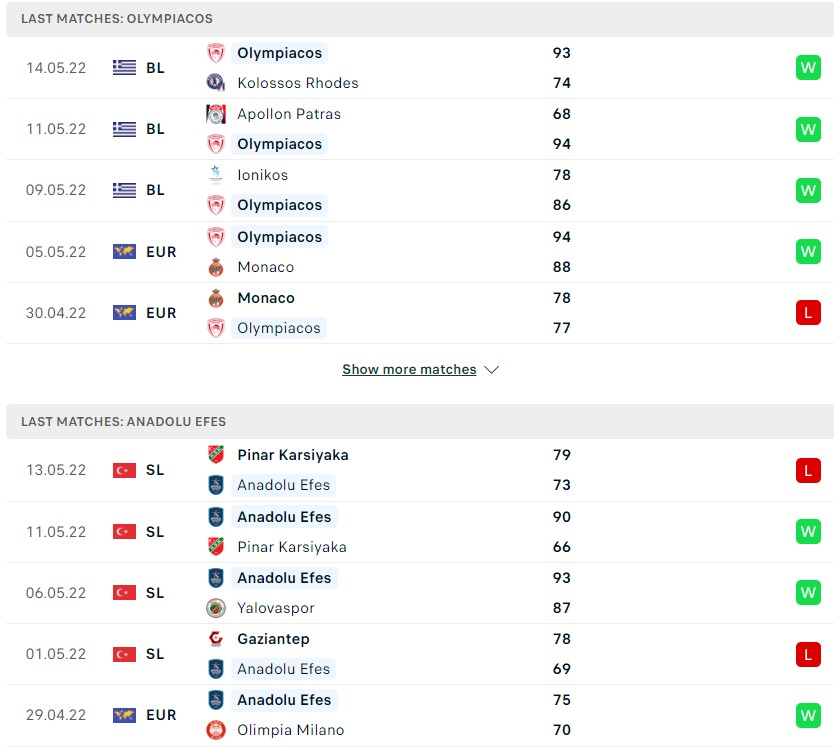This screenshot has width=834, height=747.
Task: Click the Monaco team name on 30.04.22
Action: 266,298
